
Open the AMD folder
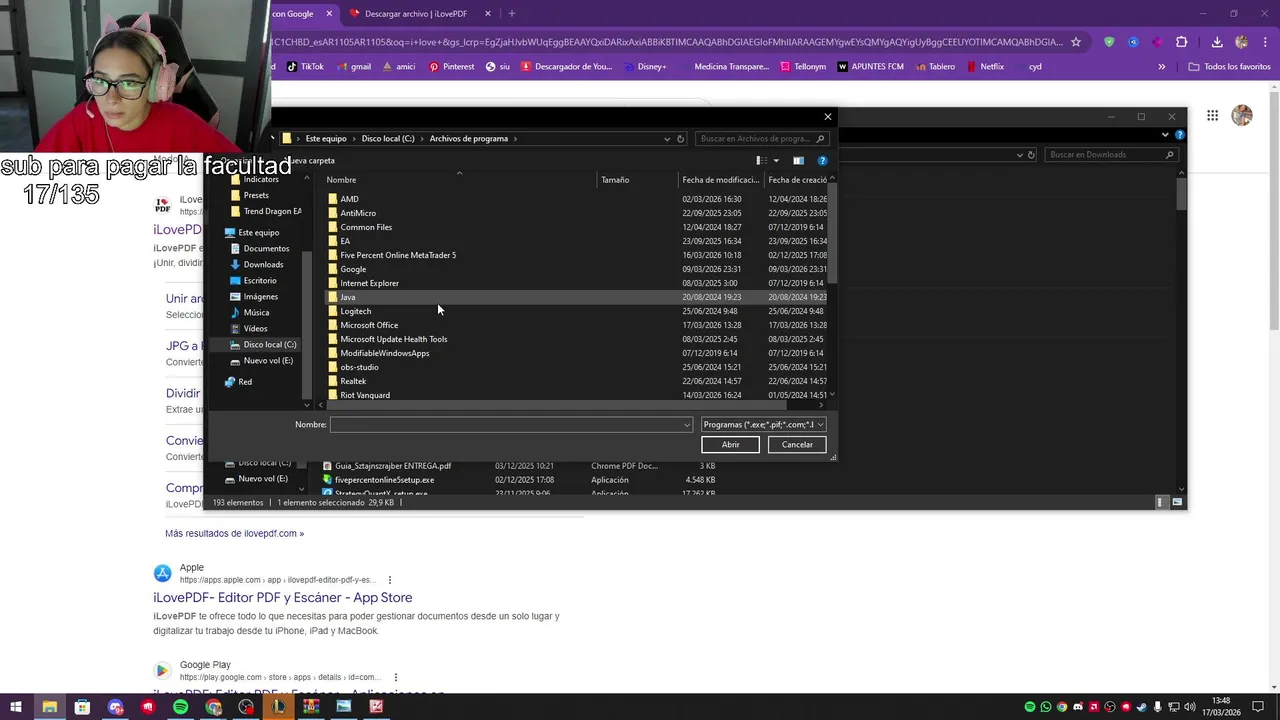tap(348, 199)
